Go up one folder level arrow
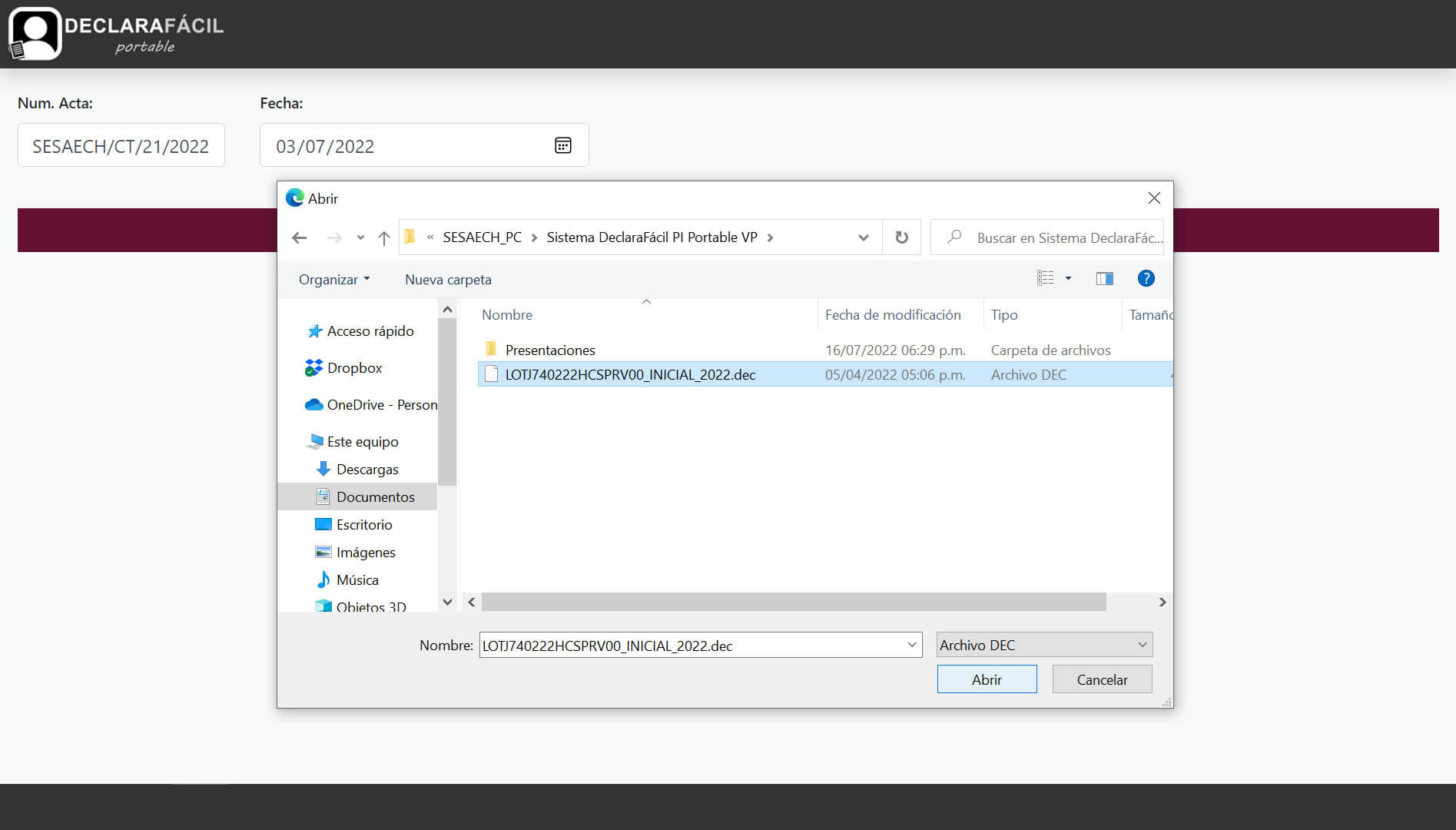The image size is (1456, 830). (384, 238)
